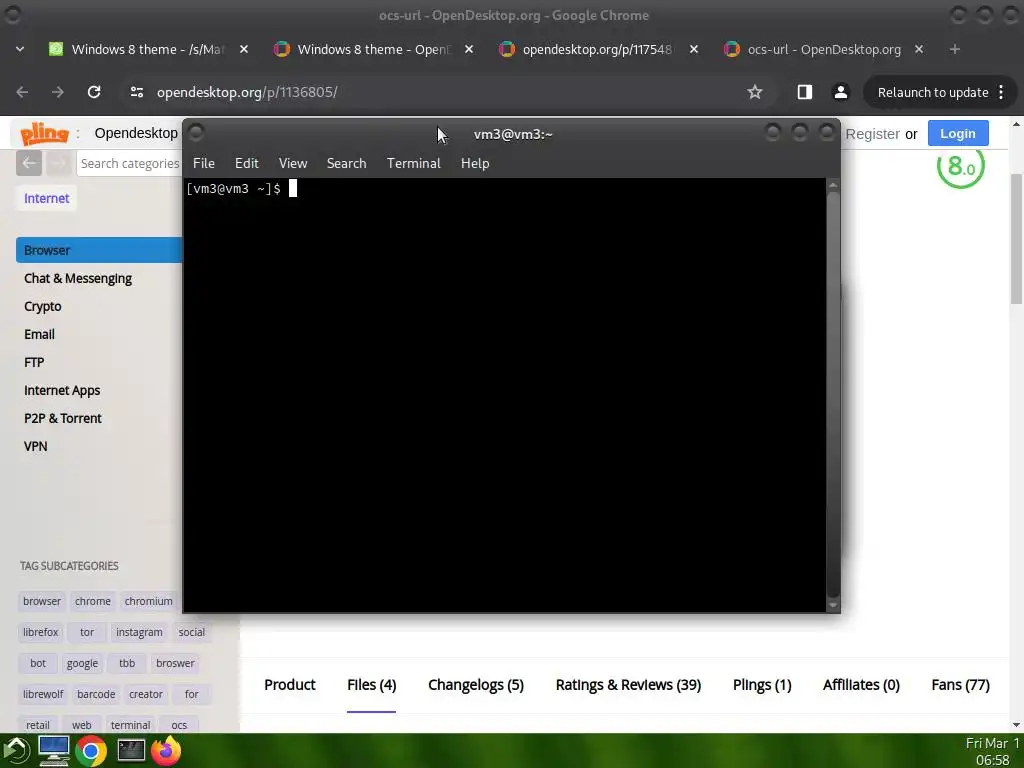Close the ocs-url OpenDesktop.org tab
This screenshot has height=768, width=1024.
click(919, 49)
